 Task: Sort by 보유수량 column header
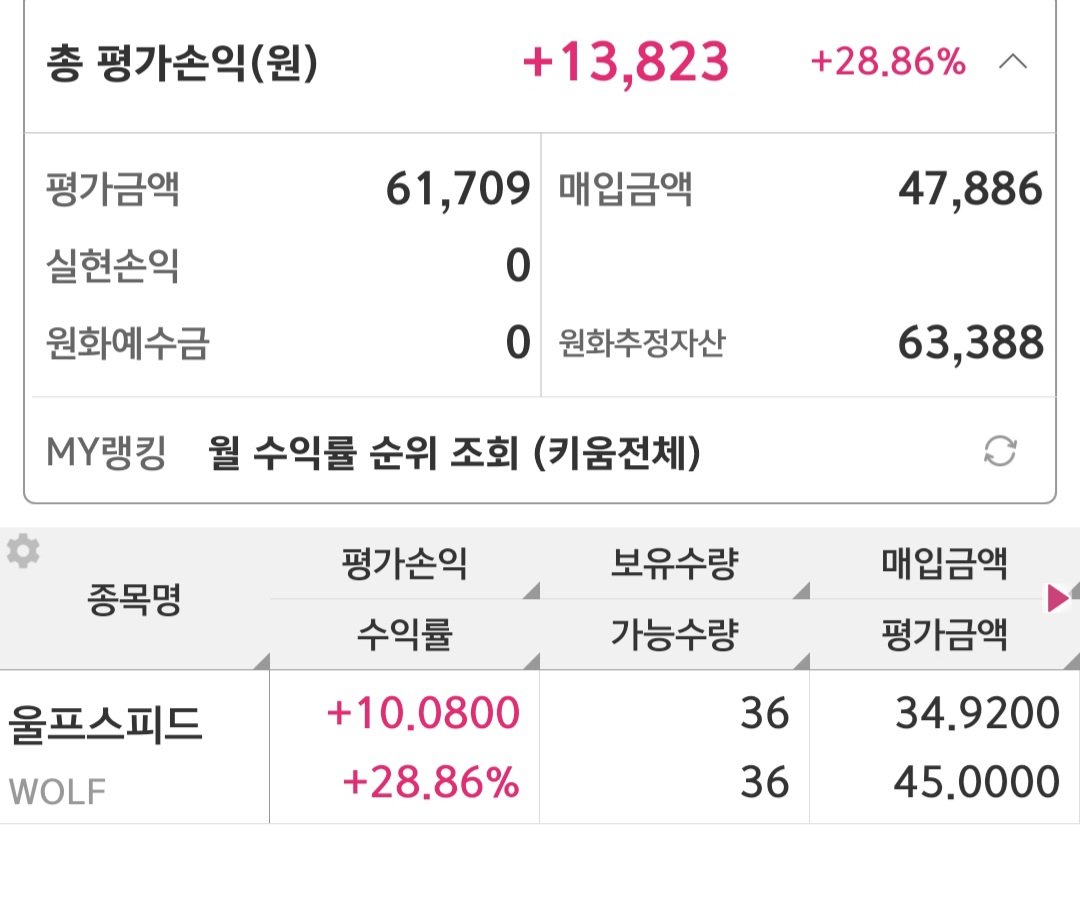(x=674, y=565)
